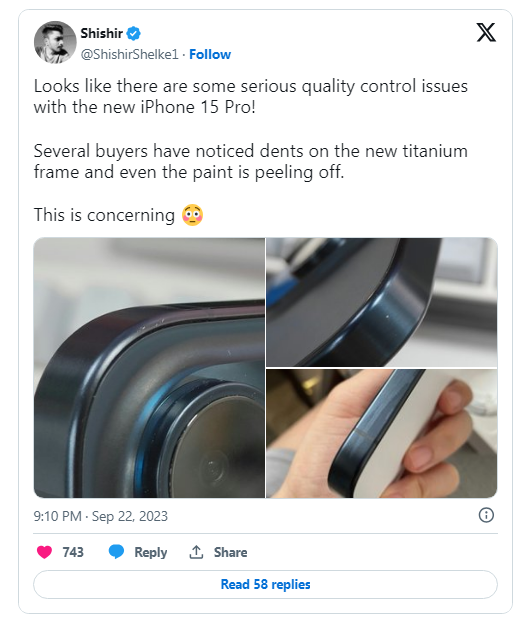Click the Read 58 replies button
The width and height of the screenshot is (529, 627).
(265, 585)
